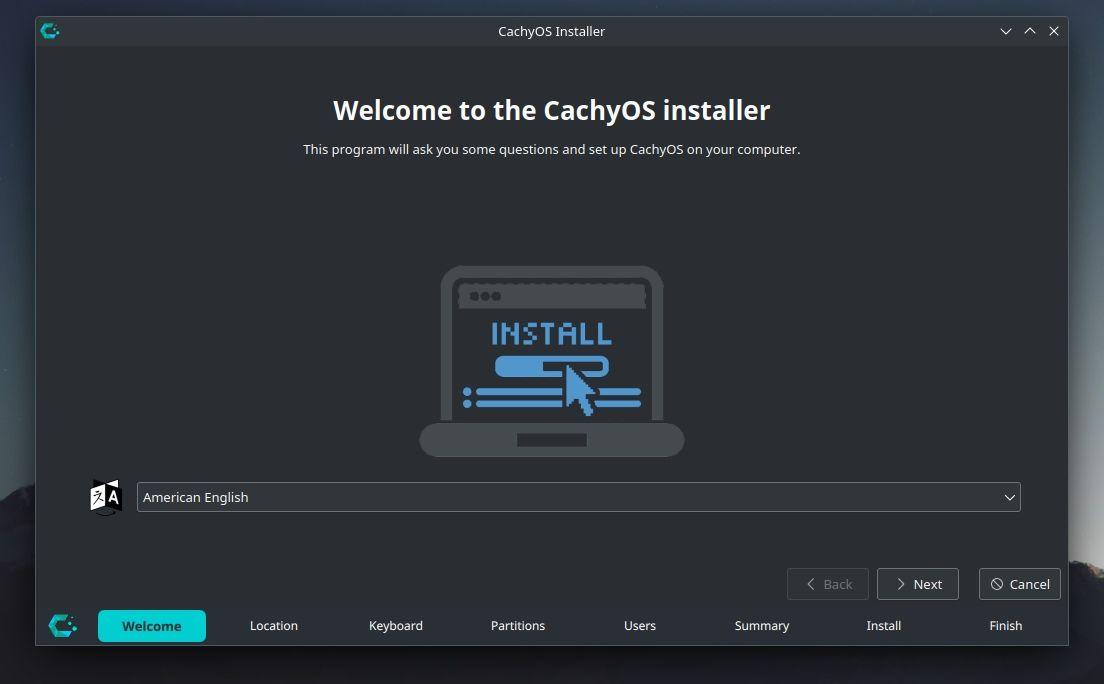Click the CachyOS logo in the title bar
The height and width of the screenshot is (684, 1104).
(49, 31)
